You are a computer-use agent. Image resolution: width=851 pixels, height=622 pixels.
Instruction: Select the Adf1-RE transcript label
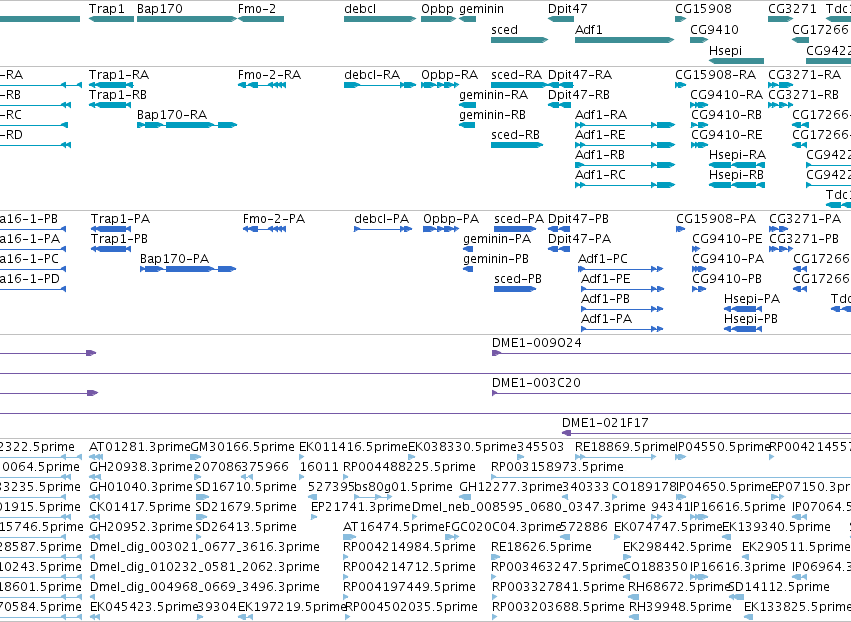600,135
